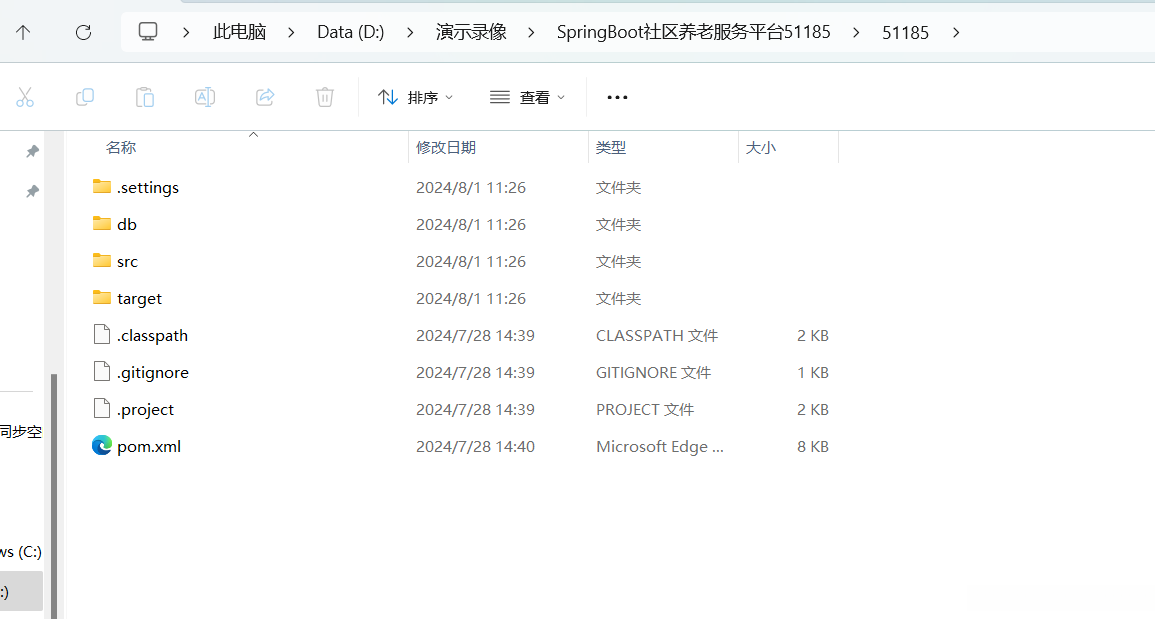Click the target folder icon
Image resolution: width=1155 pixels, height=619 pixels.
(x=102, y=297)
